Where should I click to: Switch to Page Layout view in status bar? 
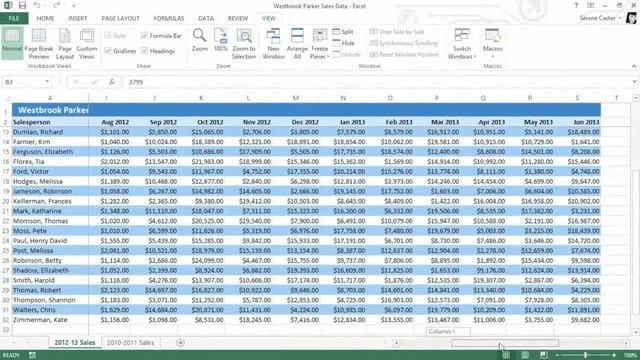pyautogui.click(x=525, y=355)
